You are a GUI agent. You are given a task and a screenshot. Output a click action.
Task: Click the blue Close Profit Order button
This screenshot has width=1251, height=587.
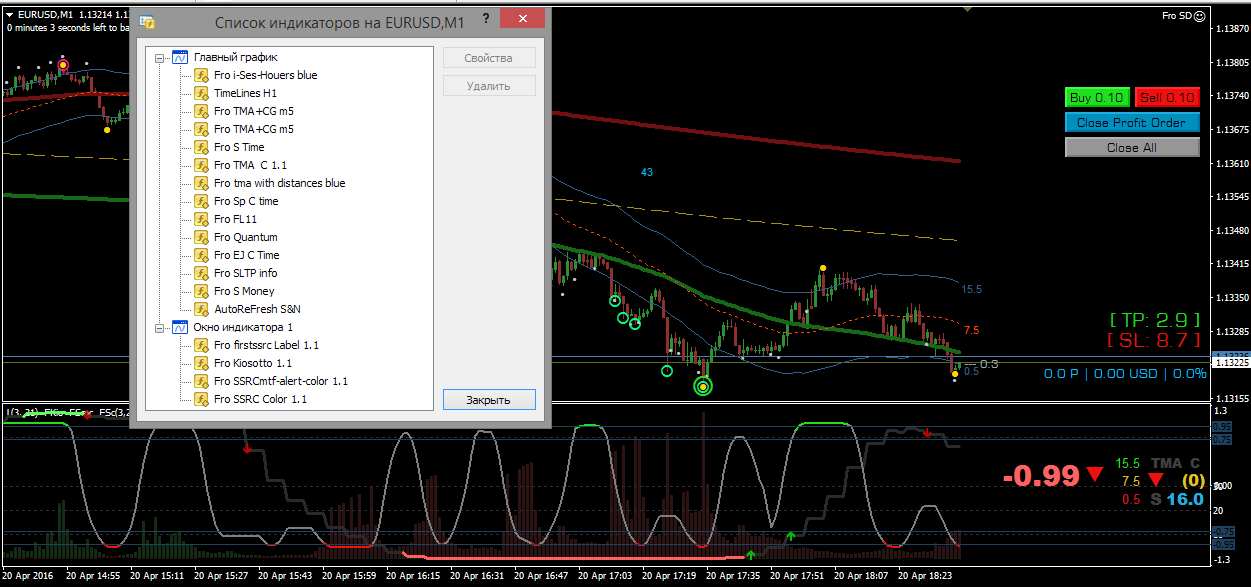coord(1132,122)
